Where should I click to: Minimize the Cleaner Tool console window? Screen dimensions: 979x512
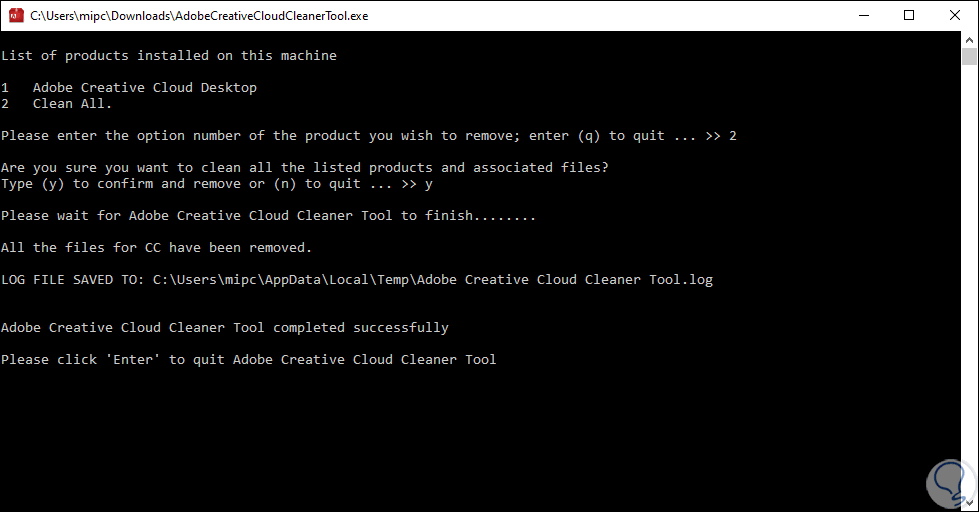(862, 15)
